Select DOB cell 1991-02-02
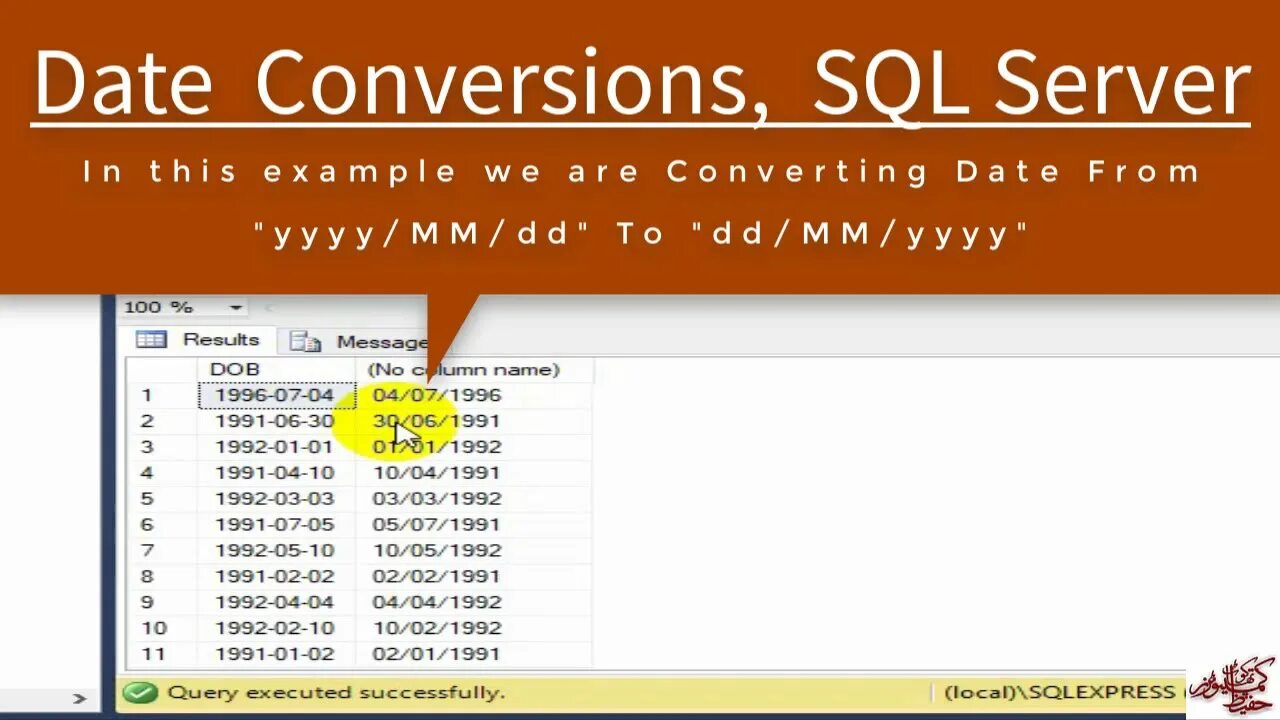The width and height of the screenshot is (1280, 720). [x=276, y=577]
